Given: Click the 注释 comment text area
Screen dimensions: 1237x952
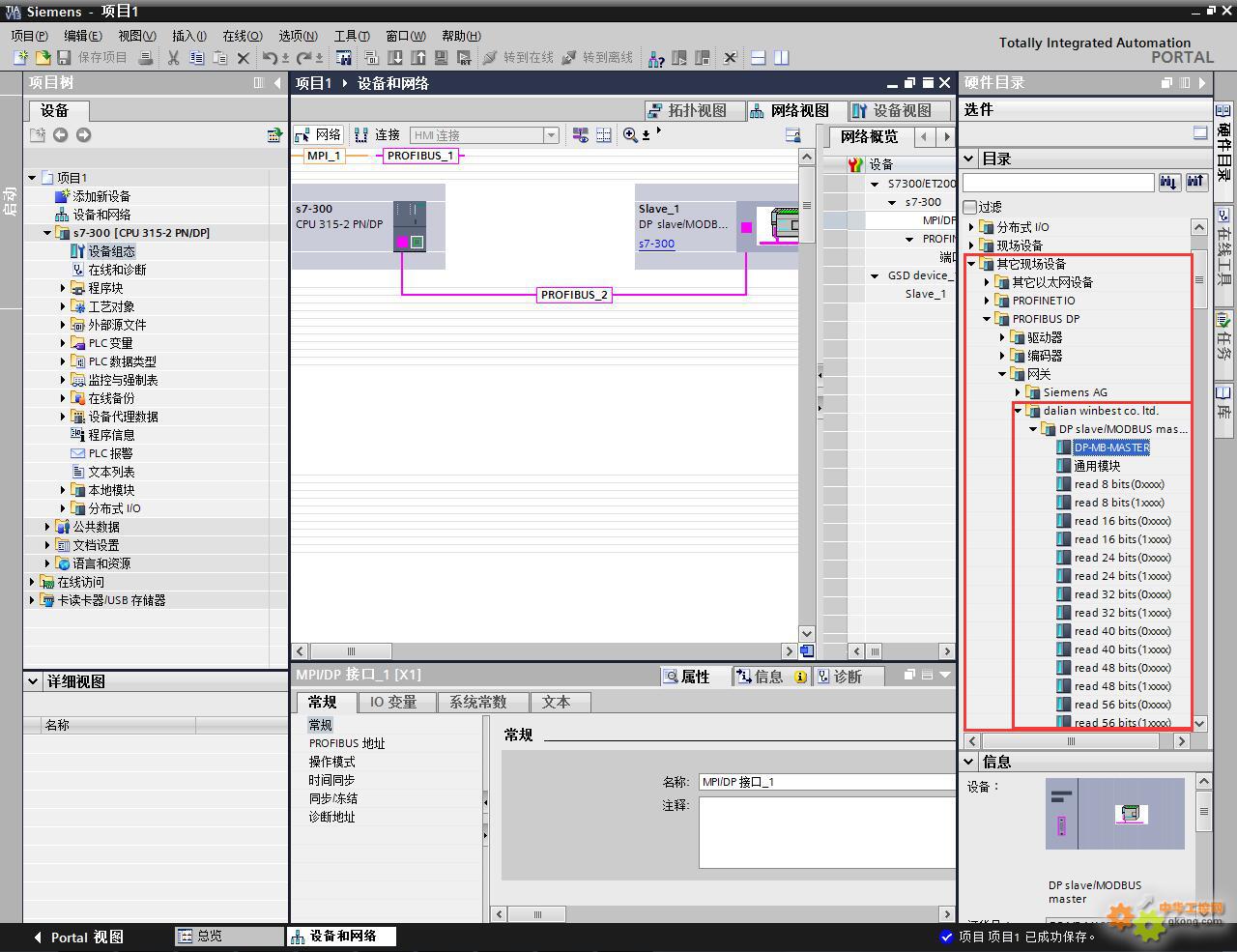Looking at the screenshot, I should point(827,832).
